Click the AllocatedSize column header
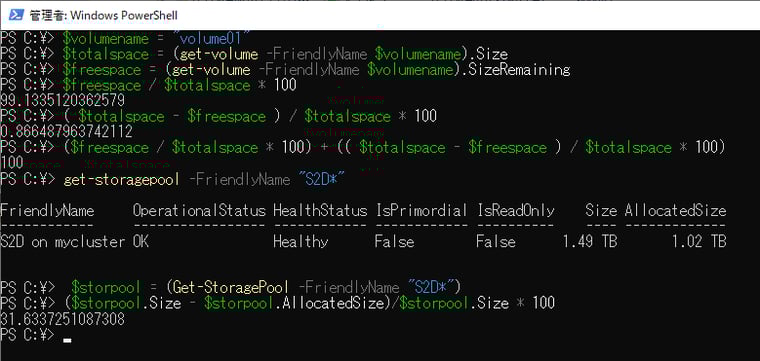760x361 pixels. click(675, 210)
